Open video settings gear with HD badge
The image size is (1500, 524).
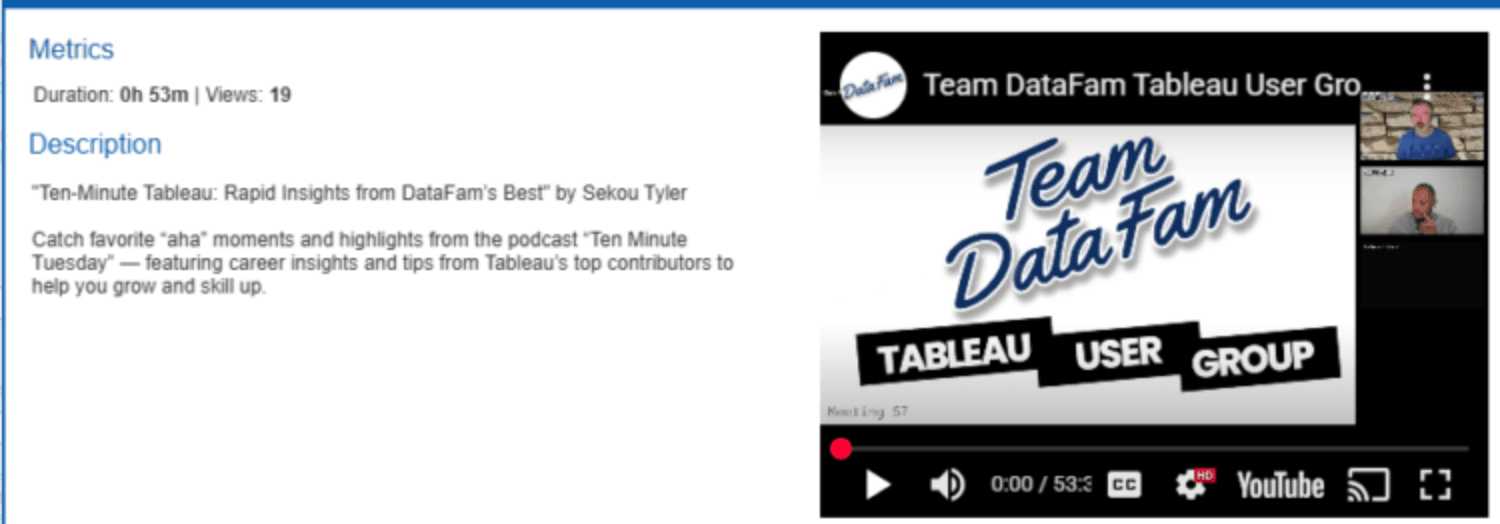pos(1192,485)
